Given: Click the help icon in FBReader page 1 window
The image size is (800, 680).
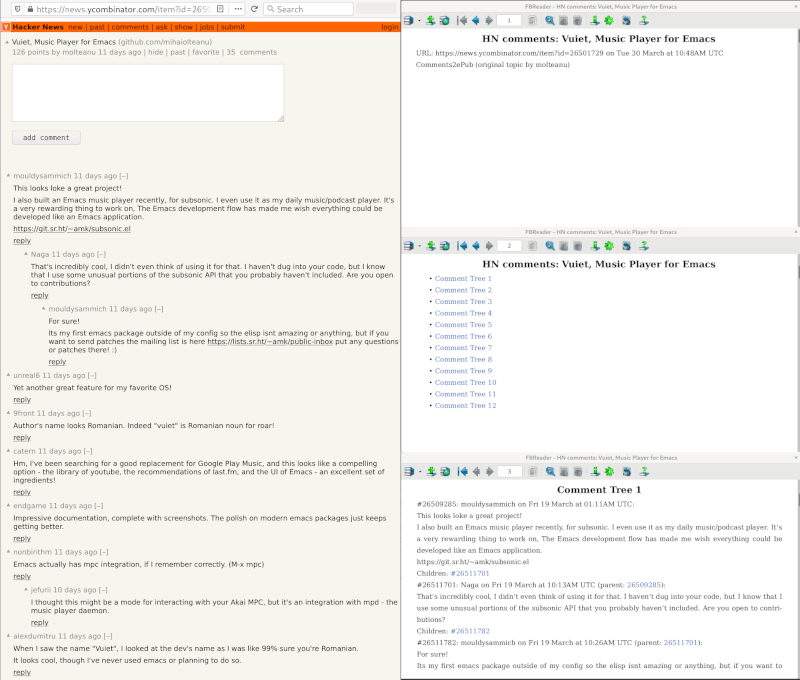Looking at the screenshot, I should [x=644, y=20].
